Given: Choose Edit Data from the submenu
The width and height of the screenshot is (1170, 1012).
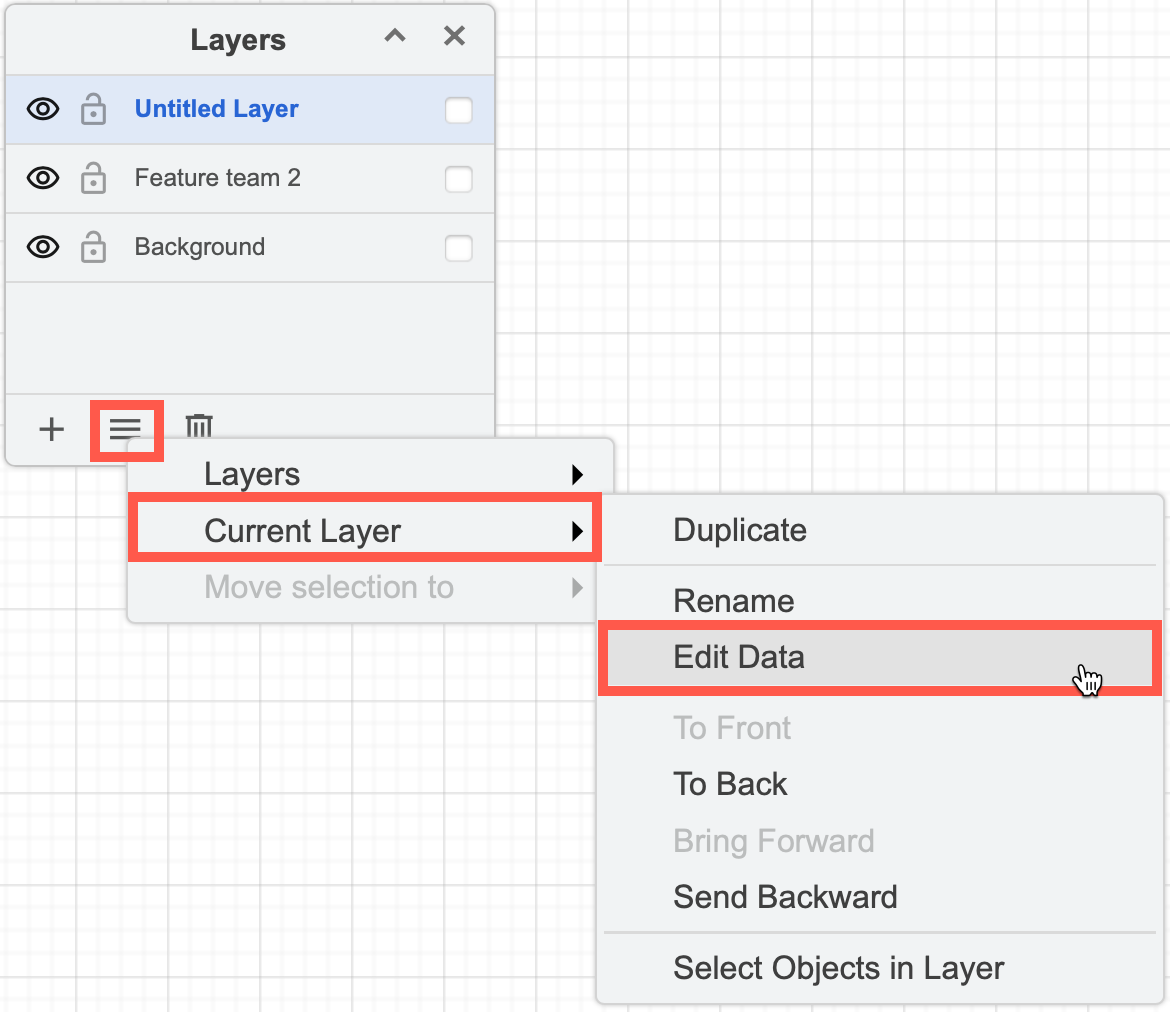Looking at the screenshot, I should coord(739,657).
